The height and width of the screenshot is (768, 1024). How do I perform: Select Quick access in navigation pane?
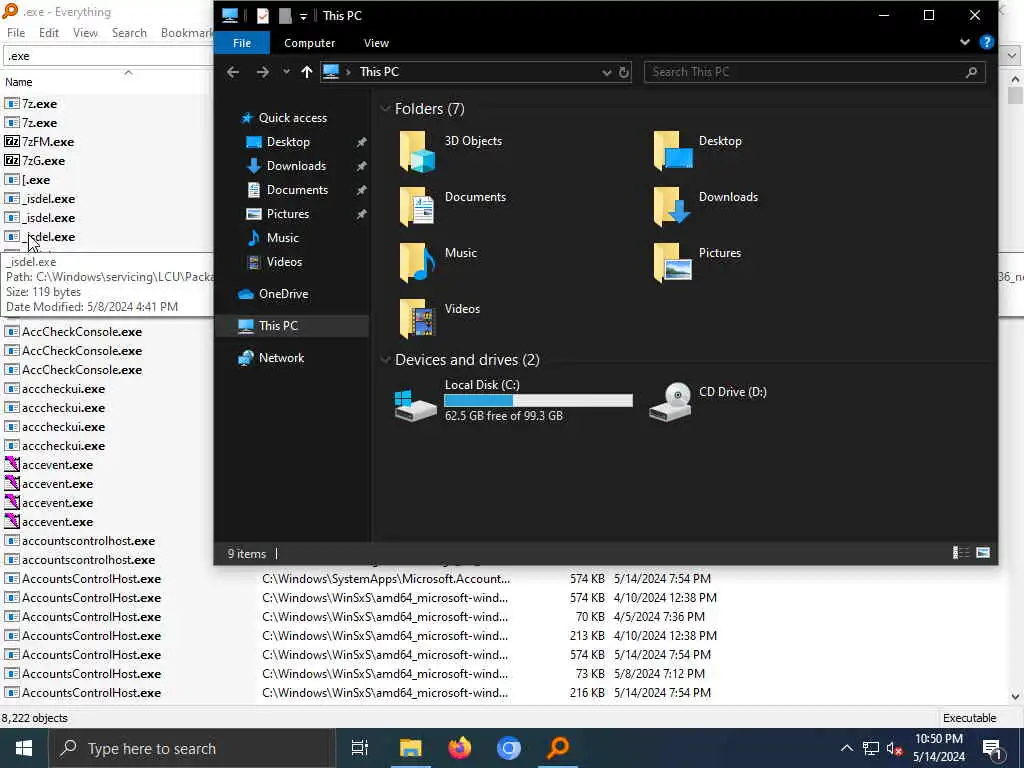[x=293, y=118]
